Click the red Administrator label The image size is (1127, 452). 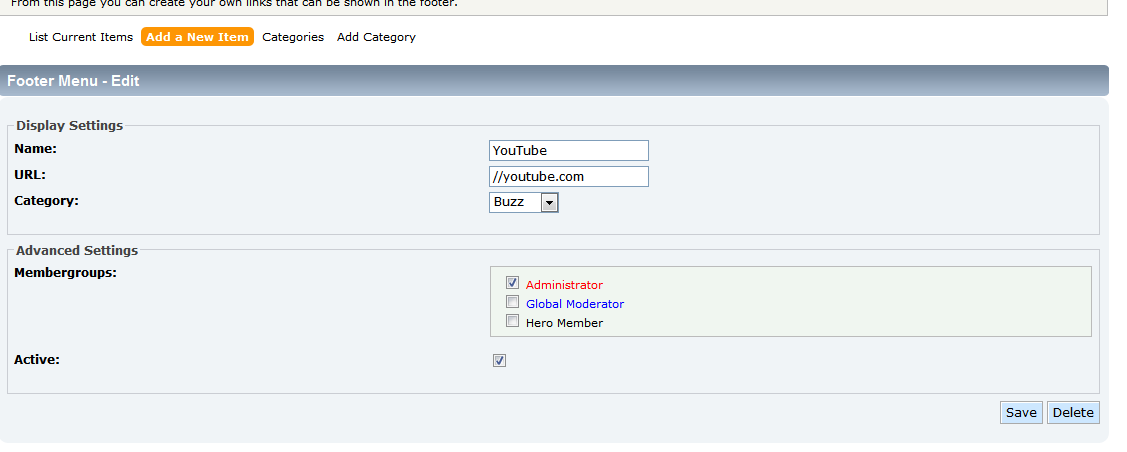(564, 285)
